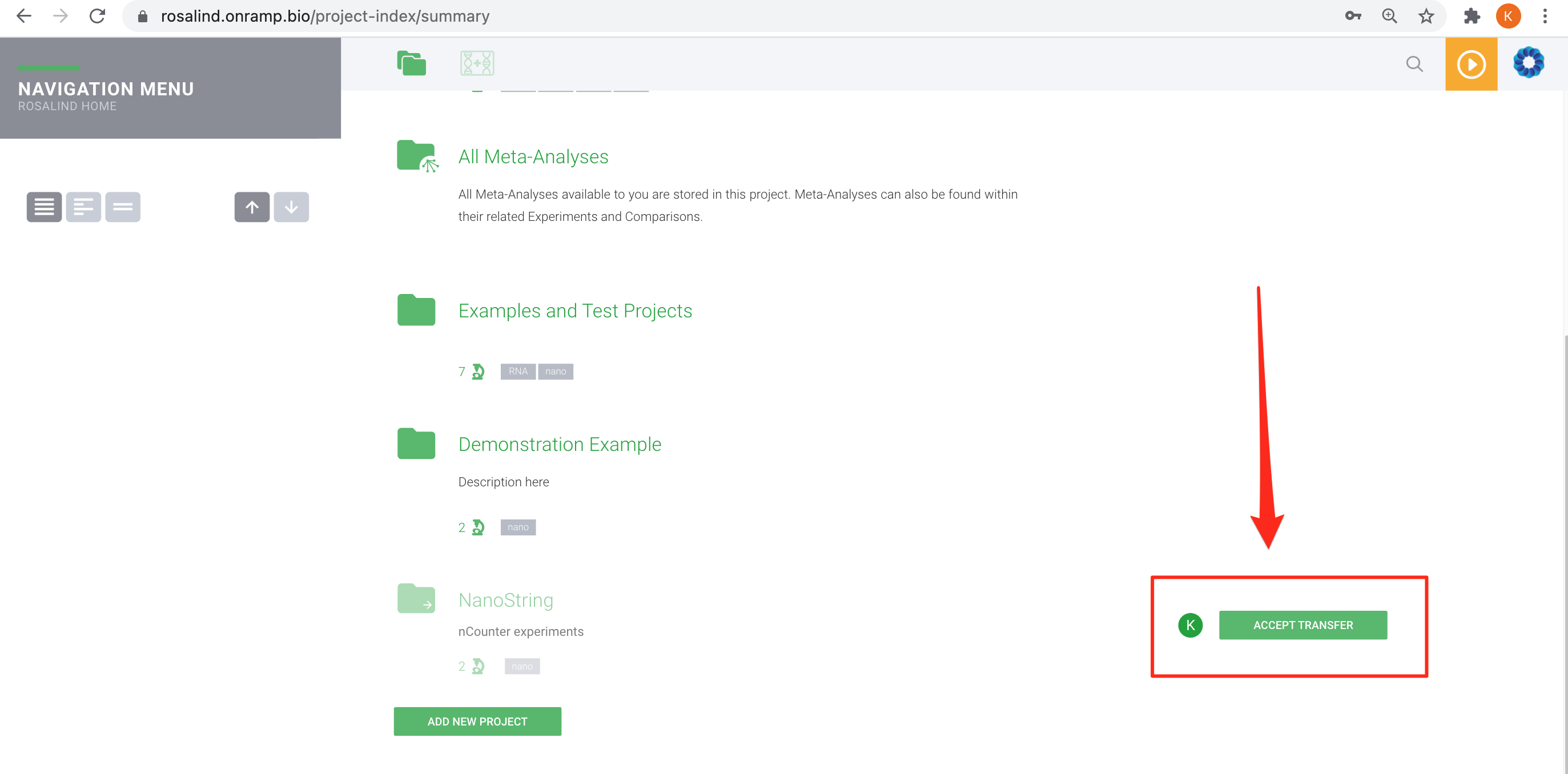The image size is (1568, 774).
Task: Click the All Meta-Analyses folder icon
Action: [x=417, y=156]
